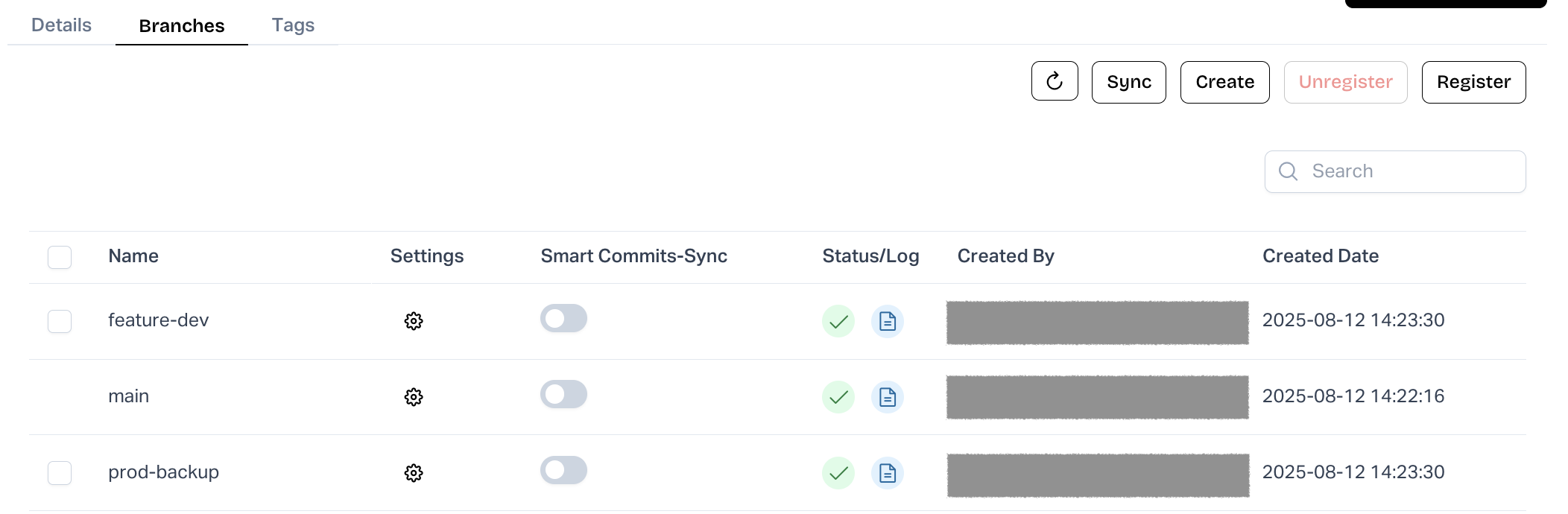Viewport: 1568px width, 514px height.
Task: Switch to the Details tab
Action: point(61,25)
